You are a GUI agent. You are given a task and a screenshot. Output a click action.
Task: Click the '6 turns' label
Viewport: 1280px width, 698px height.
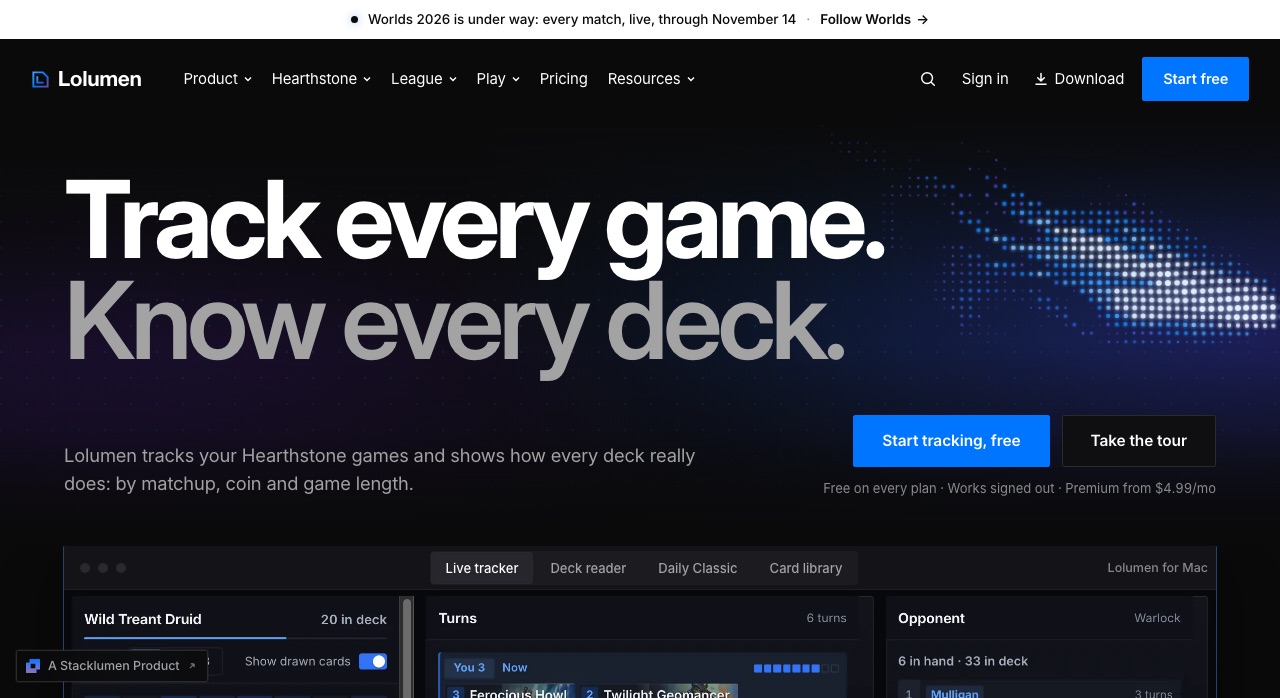[827, 618]
